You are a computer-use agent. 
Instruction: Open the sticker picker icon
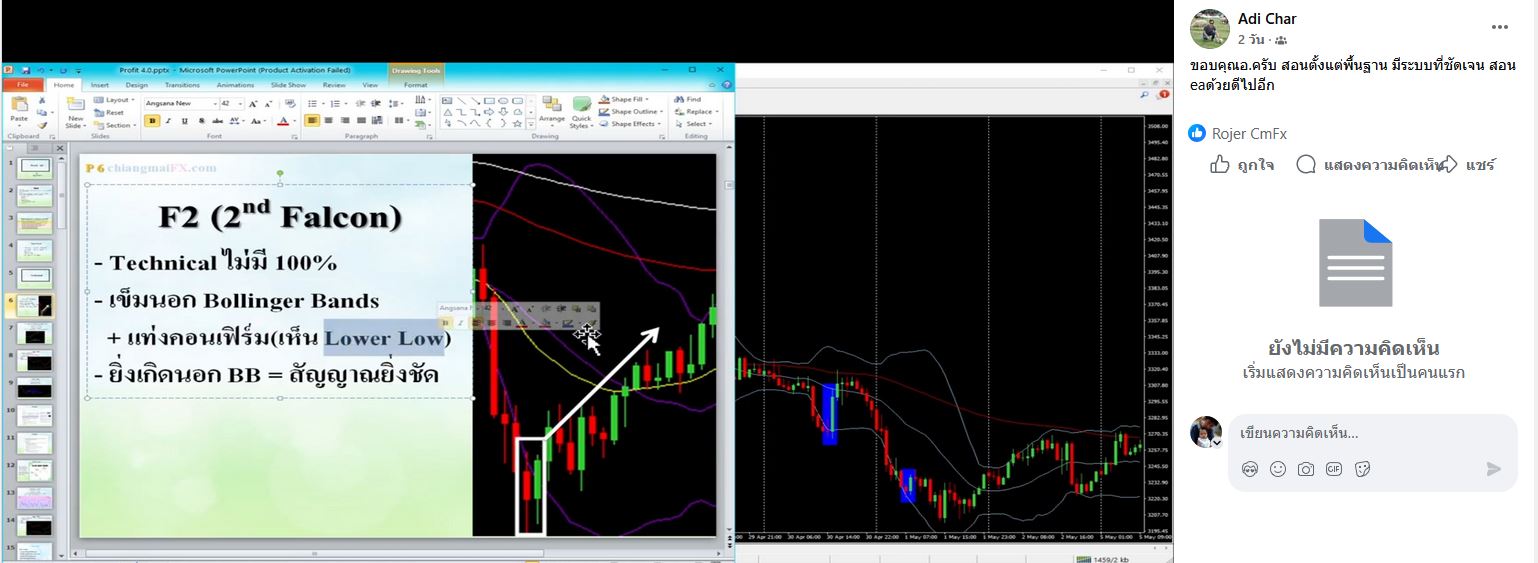pyautogui.click(x=1361, y=469)
